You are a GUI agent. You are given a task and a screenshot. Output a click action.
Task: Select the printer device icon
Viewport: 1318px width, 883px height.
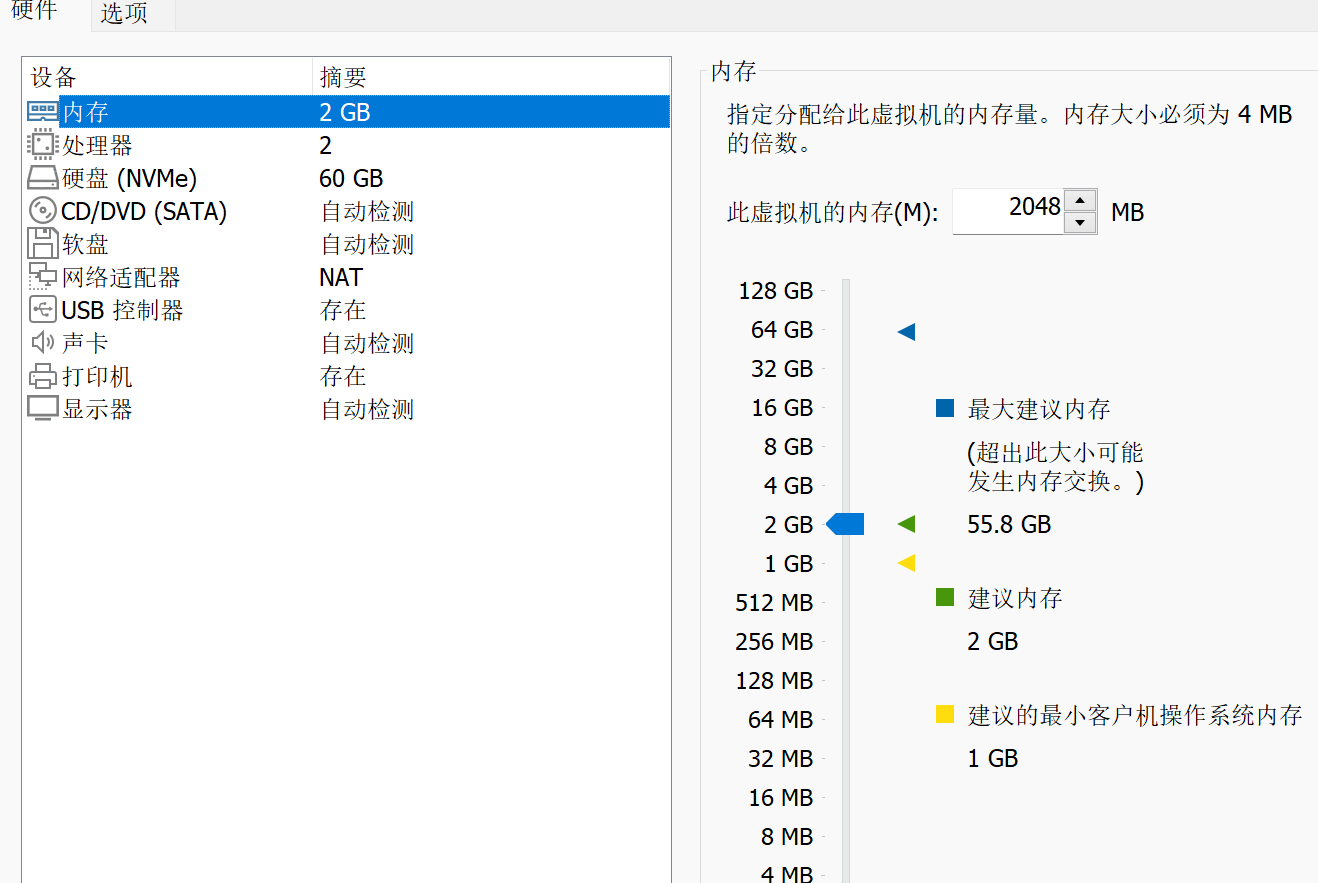(x=42, y=376)
